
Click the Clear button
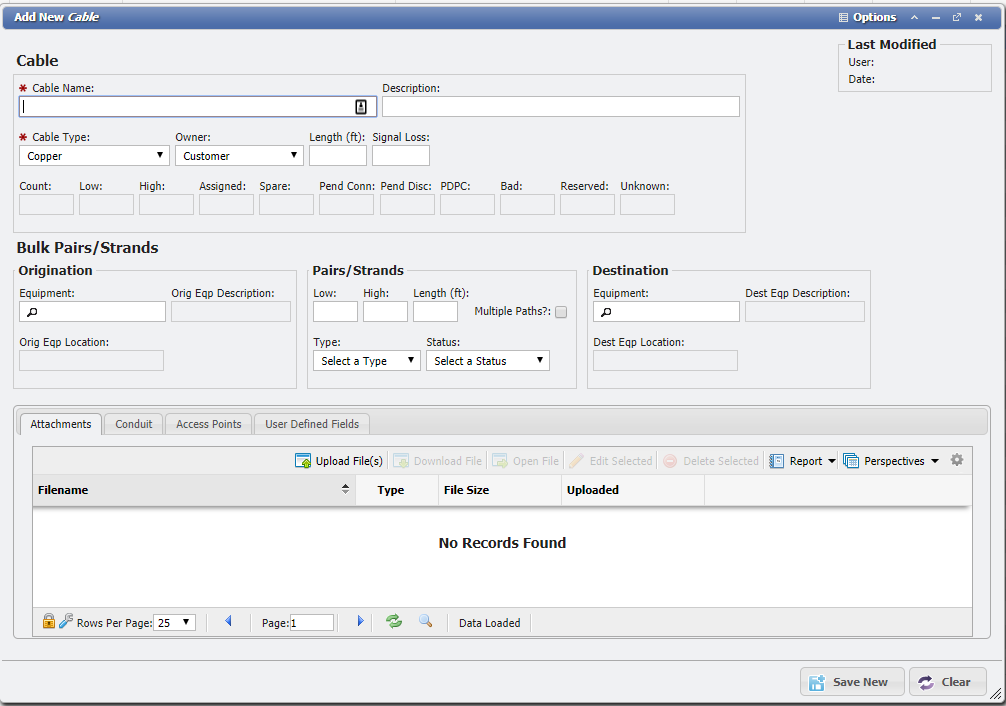point(948,682)
